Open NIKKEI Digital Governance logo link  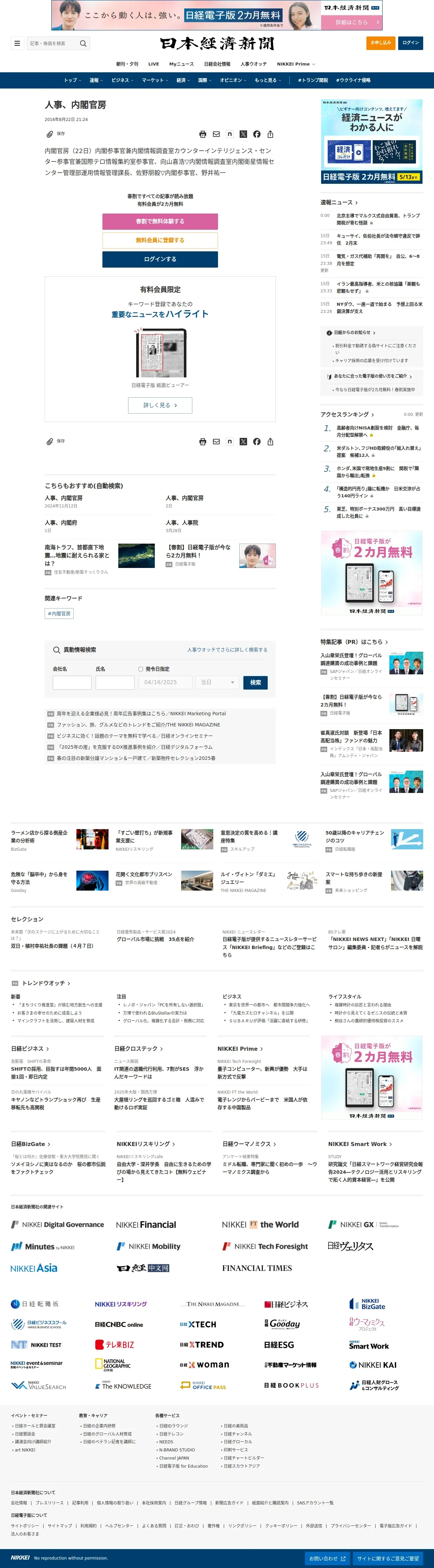pos(58,1225)
